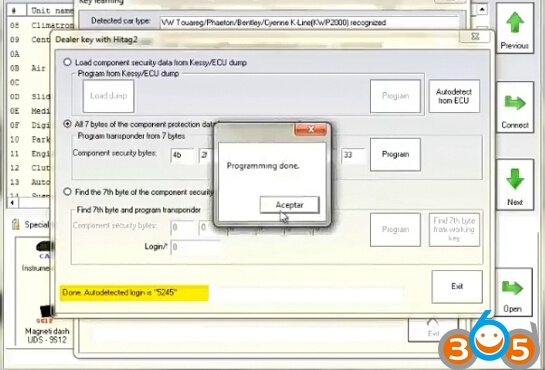Click Find 7th byte from working key
Viewport: 545px width, 370px height.
coord(454,230)
